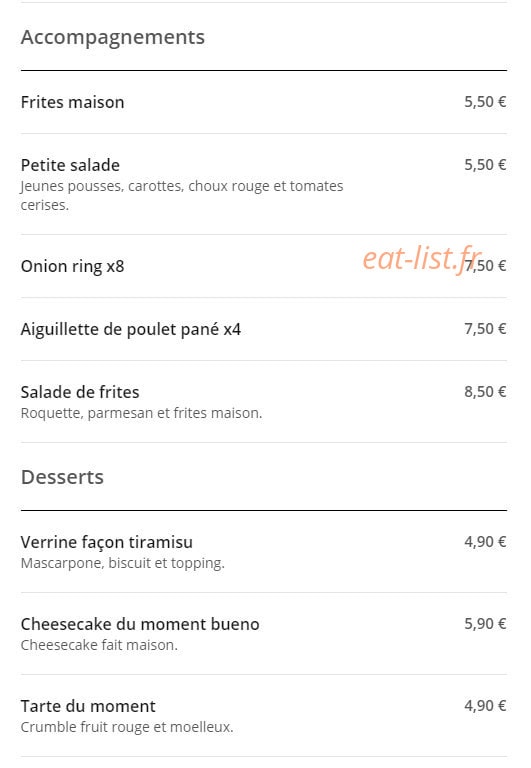Click the 7,50 € price of Aiguillette de poulet
This screenshot has width=531, height=768.
click(x=485, y=329)
